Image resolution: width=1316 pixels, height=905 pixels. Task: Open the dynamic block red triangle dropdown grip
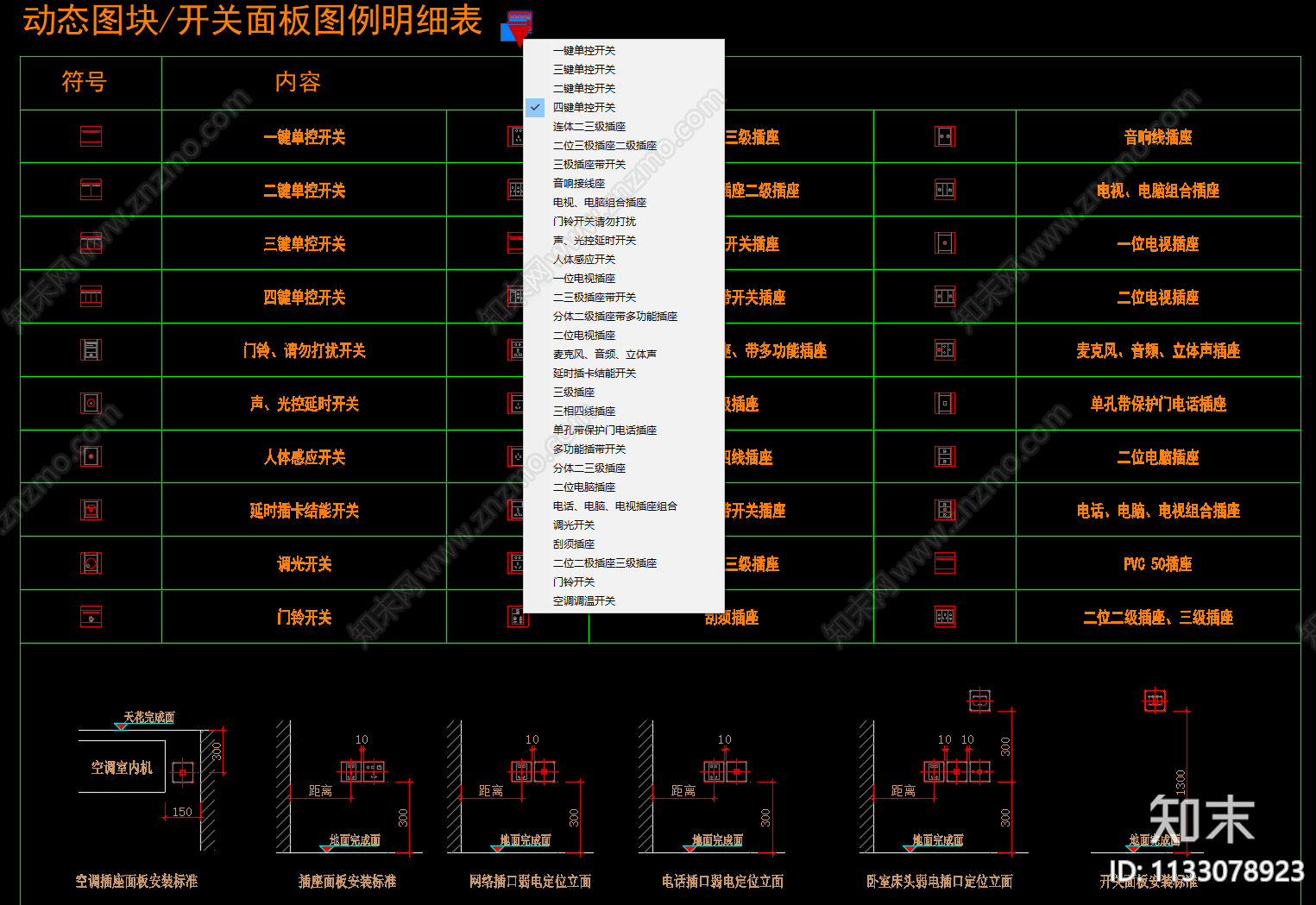click(x=519, y=35)
